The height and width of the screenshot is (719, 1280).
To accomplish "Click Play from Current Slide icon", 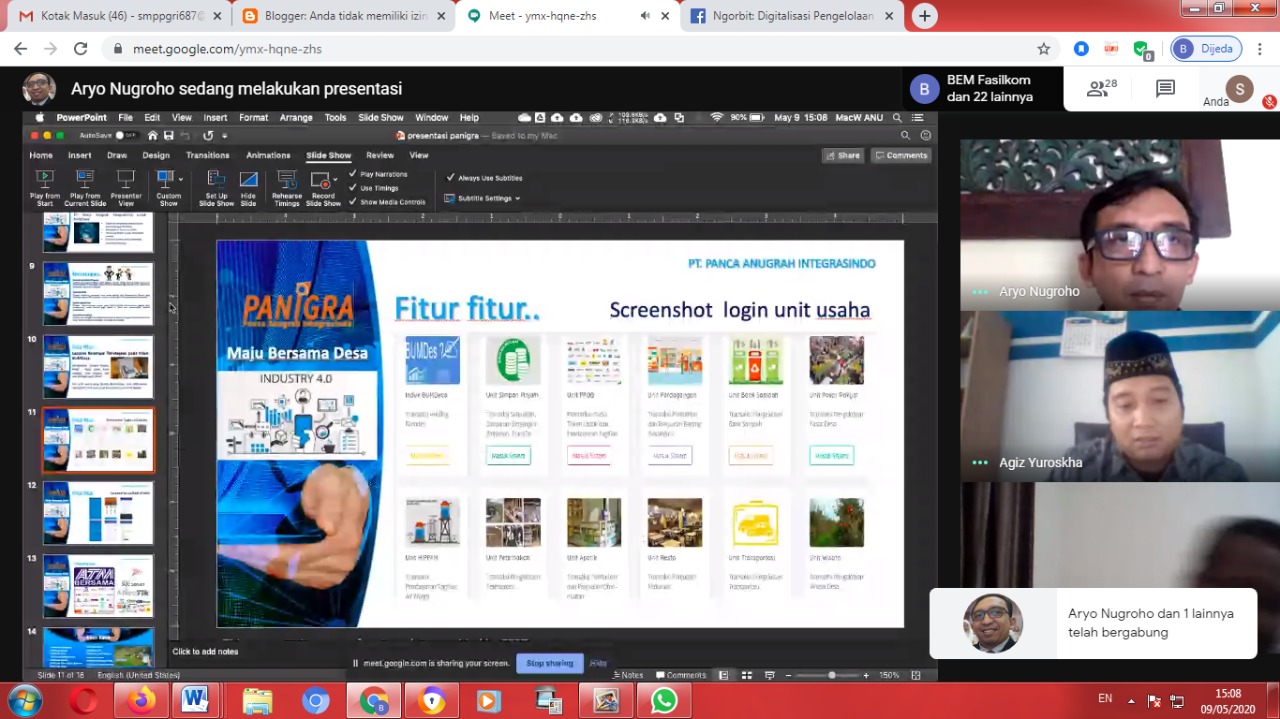I will 85,180.
